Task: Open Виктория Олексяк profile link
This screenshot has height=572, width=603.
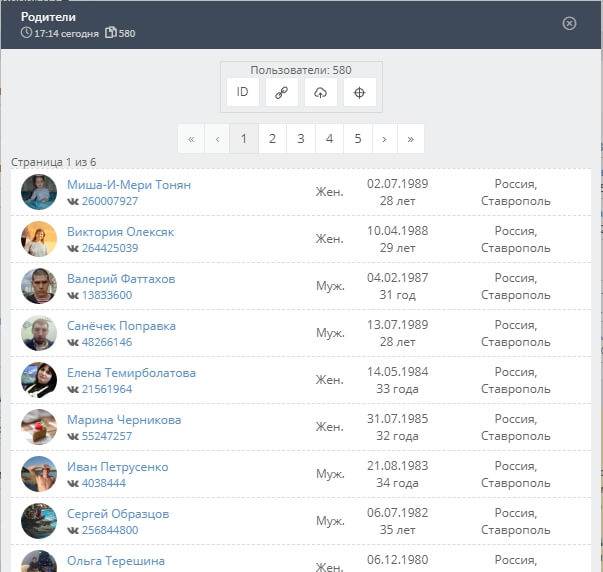Action: (x=120, y=232)
